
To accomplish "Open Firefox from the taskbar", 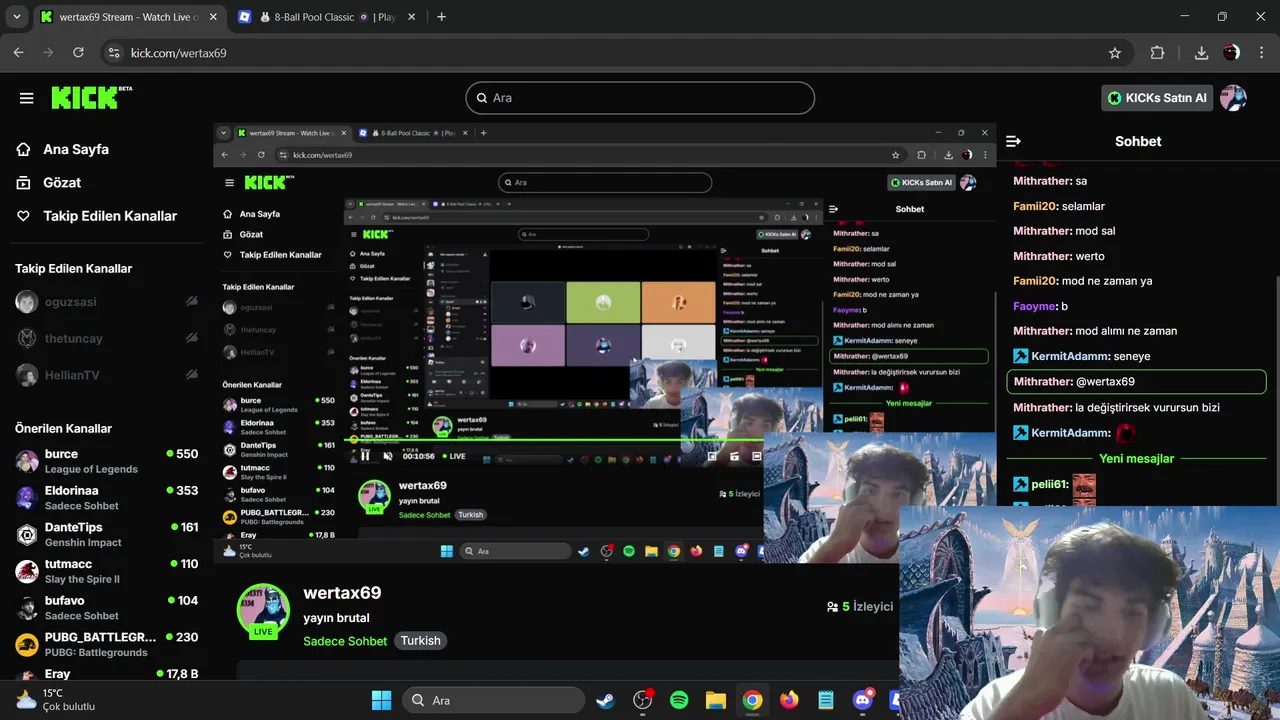I will (x=789, y=700).
